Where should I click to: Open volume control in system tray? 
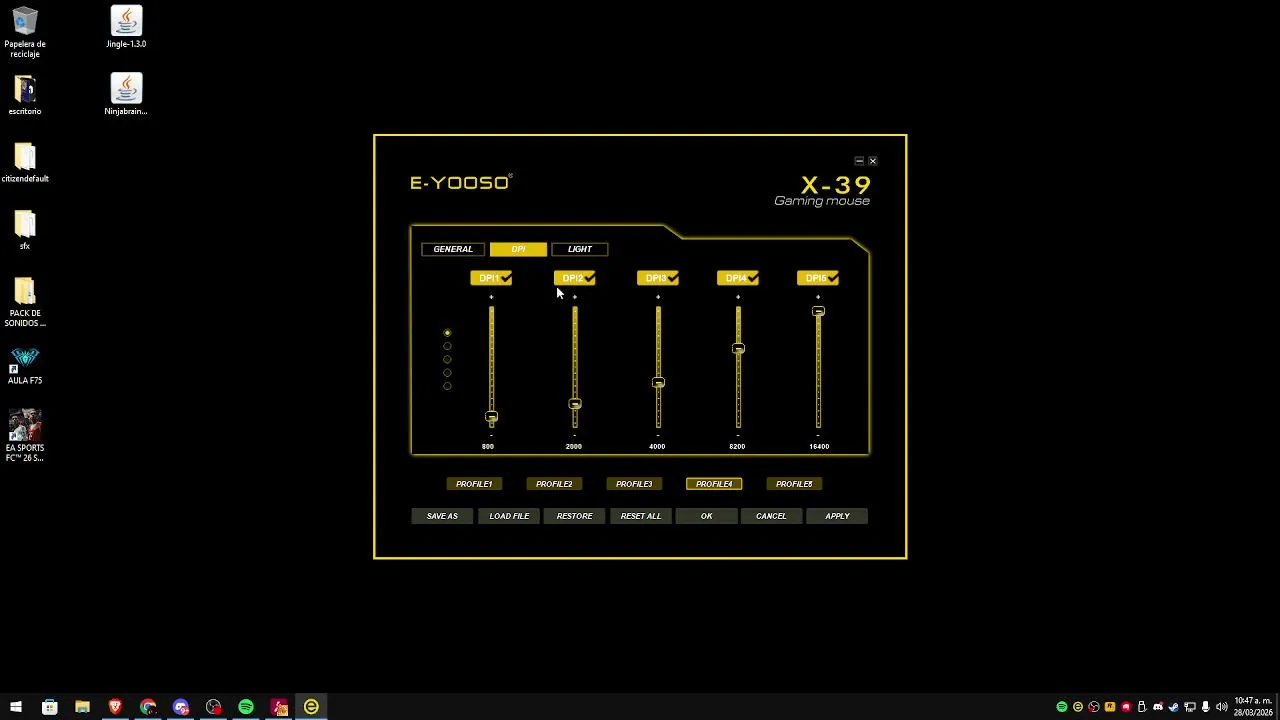tap(1222, 707)
